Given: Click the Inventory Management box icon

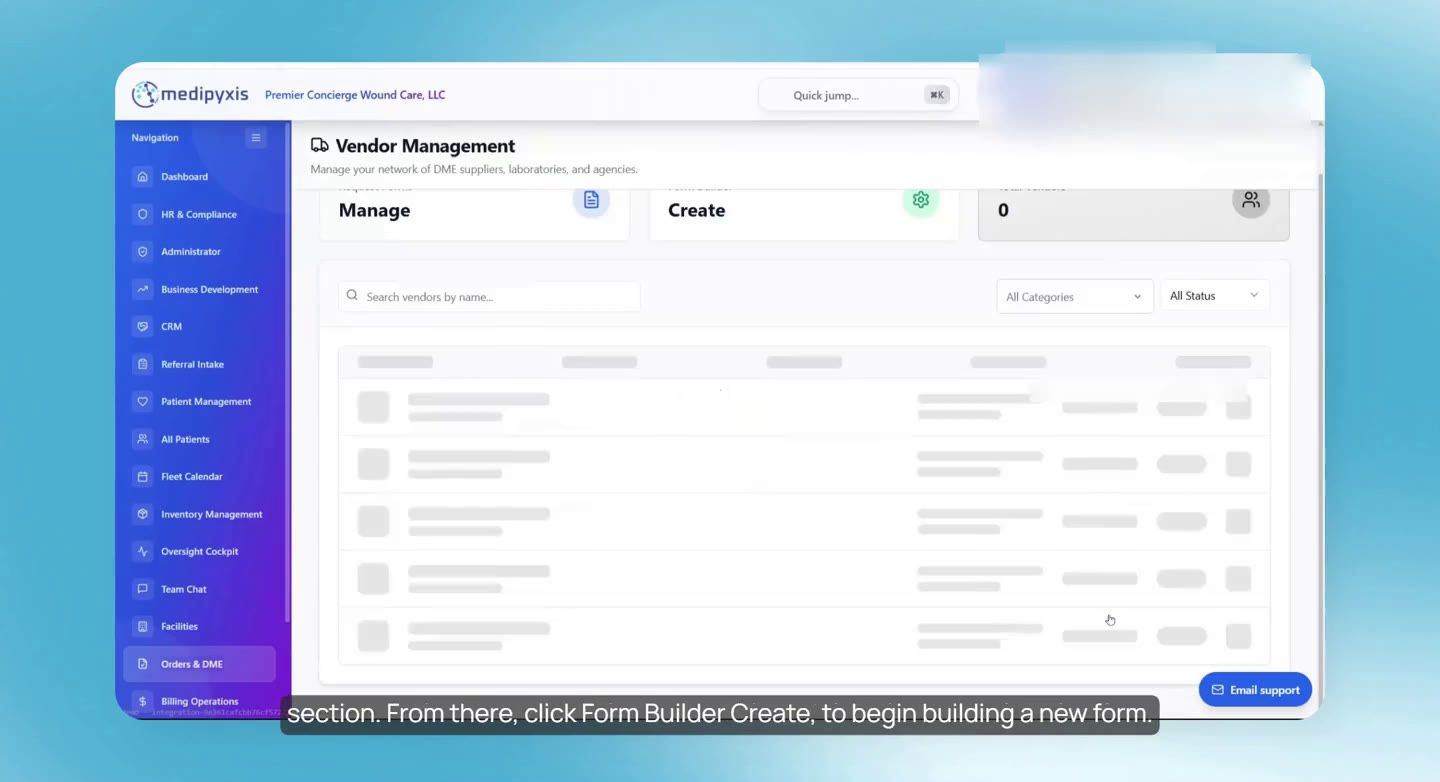Looking at the screenshot, I should 142,514.
